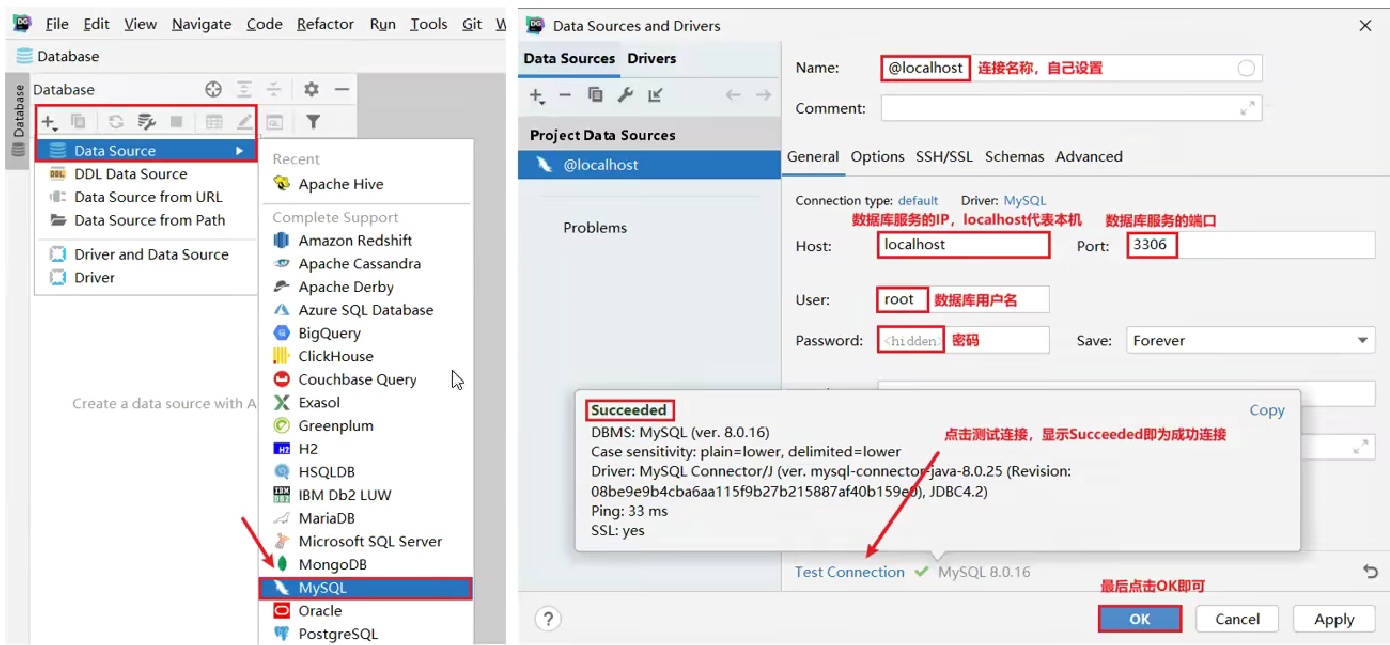Viewport: 1390px width, 645px height.
Task: Click the OK button
Action: coord(1140,619)
